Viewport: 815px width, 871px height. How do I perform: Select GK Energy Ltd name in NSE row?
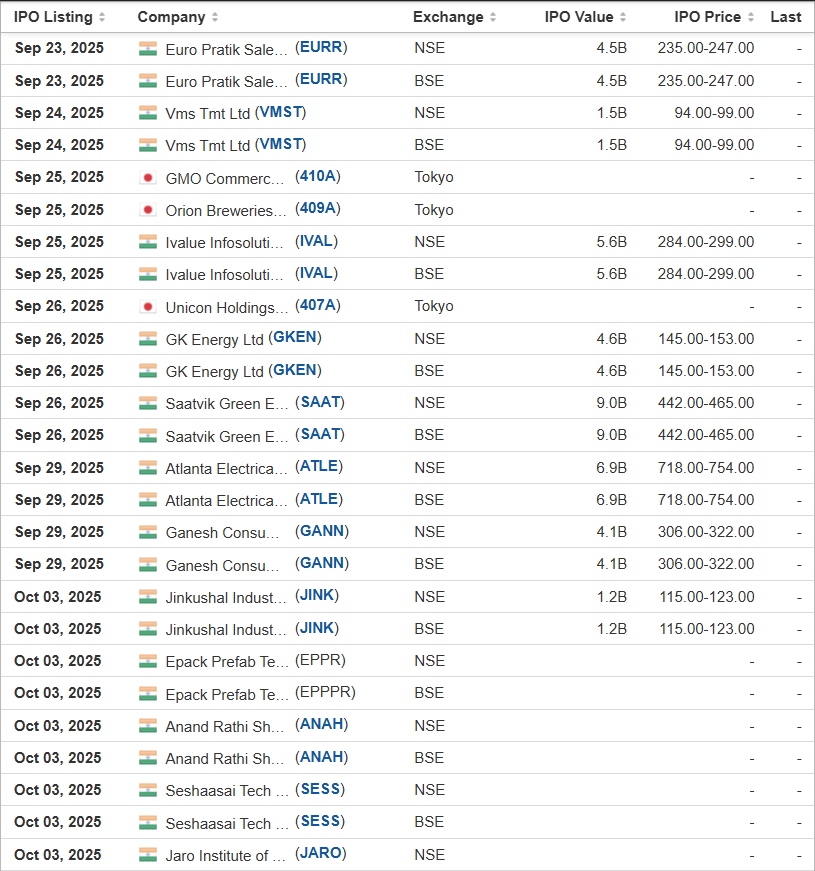(x=214, y=339)
